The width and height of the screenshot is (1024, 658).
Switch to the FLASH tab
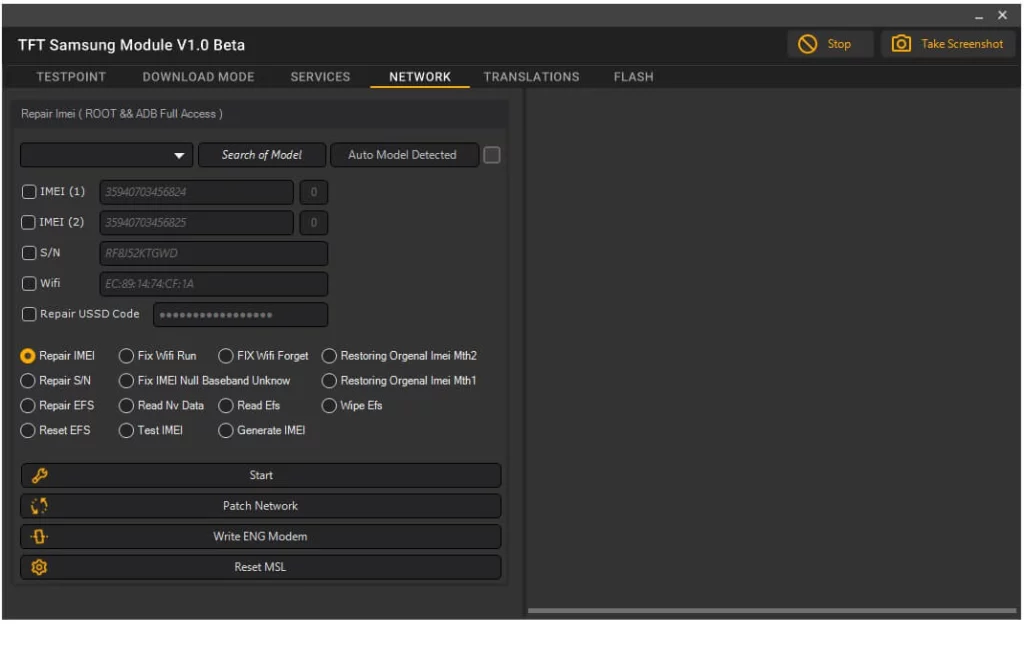tap(633, 77)
